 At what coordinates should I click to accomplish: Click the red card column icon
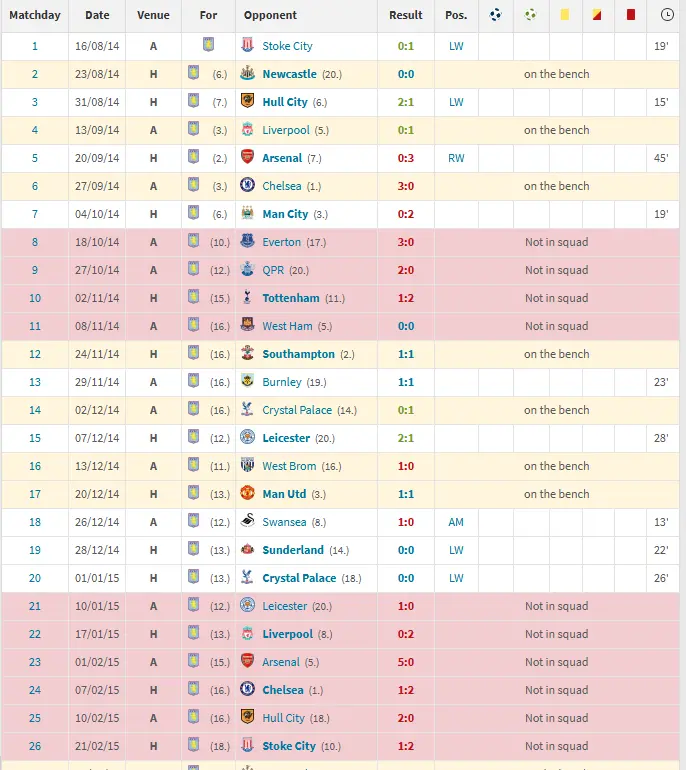pos(631,15)
